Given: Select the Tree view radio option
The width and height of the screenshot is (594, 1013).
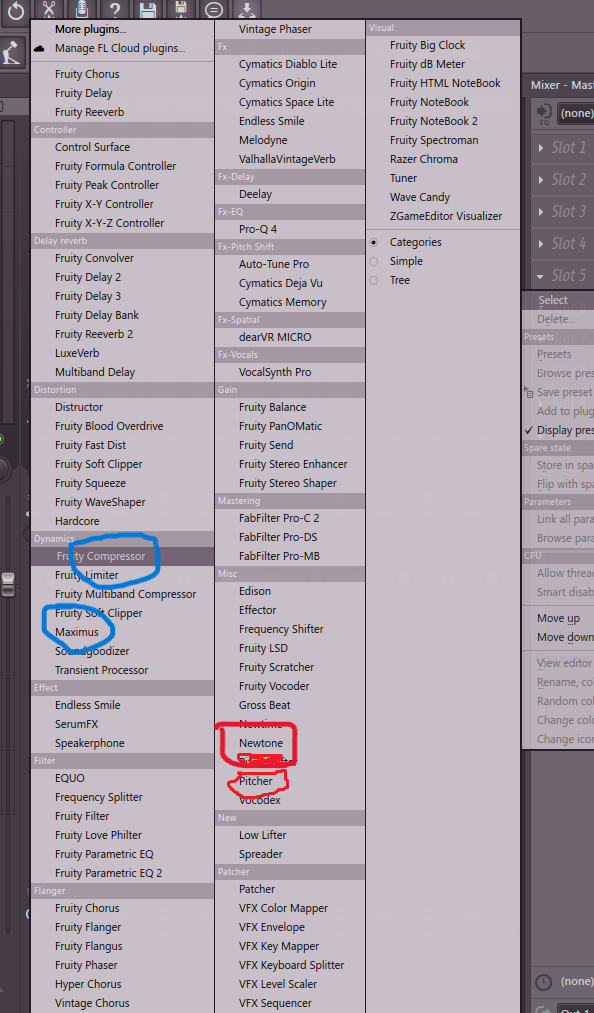Looking at the screenshot, I should point(374,280).
